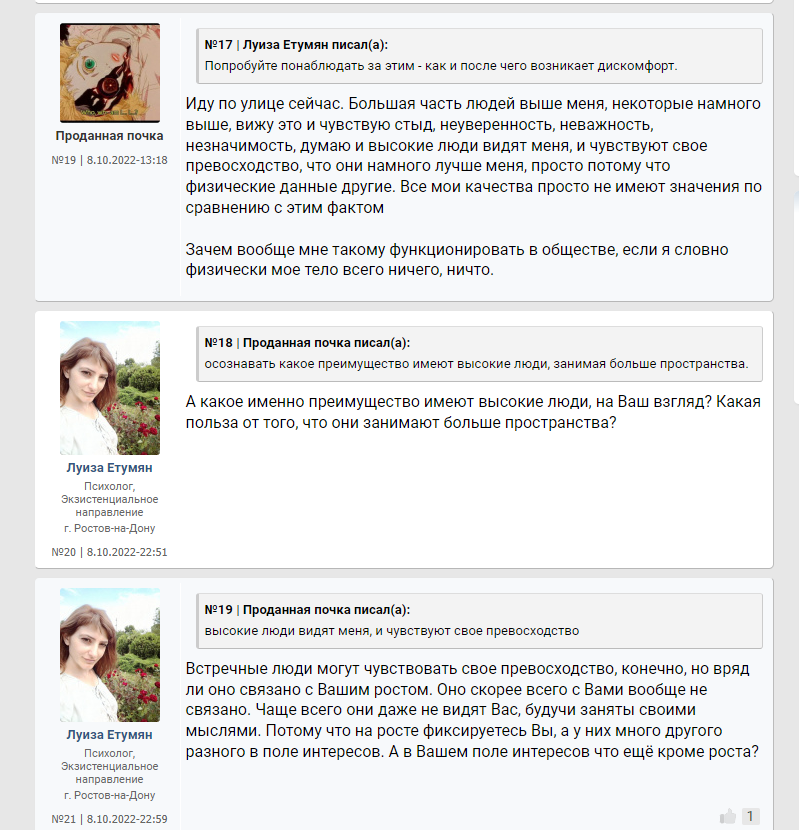Open Луиза Етумян's avatar in post №21
Image resolution: width=799 pixels, height=830 pixels.
[110, 655]
